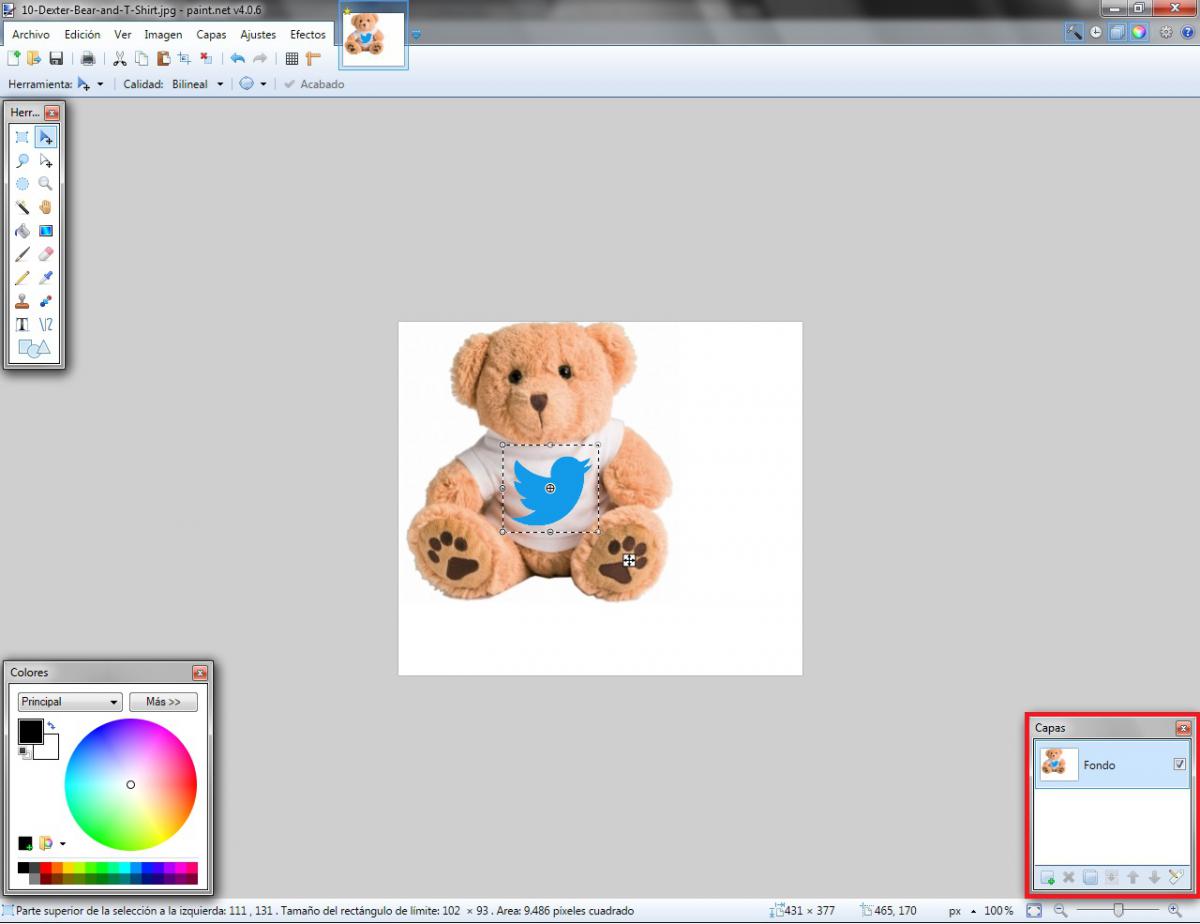Screen dimensions: 1200x924
Task: Click the Deselect toolbar icon
Action: pos(205,59)
